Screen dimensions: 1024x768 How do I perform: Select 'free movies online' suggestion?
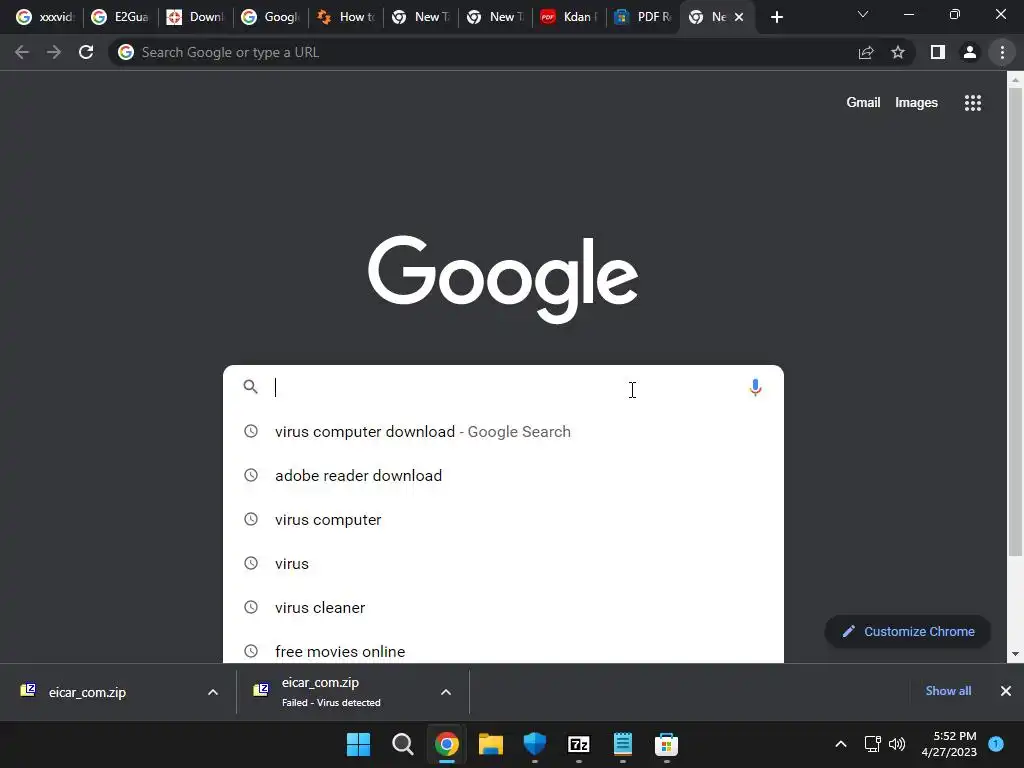click(503, 650)
